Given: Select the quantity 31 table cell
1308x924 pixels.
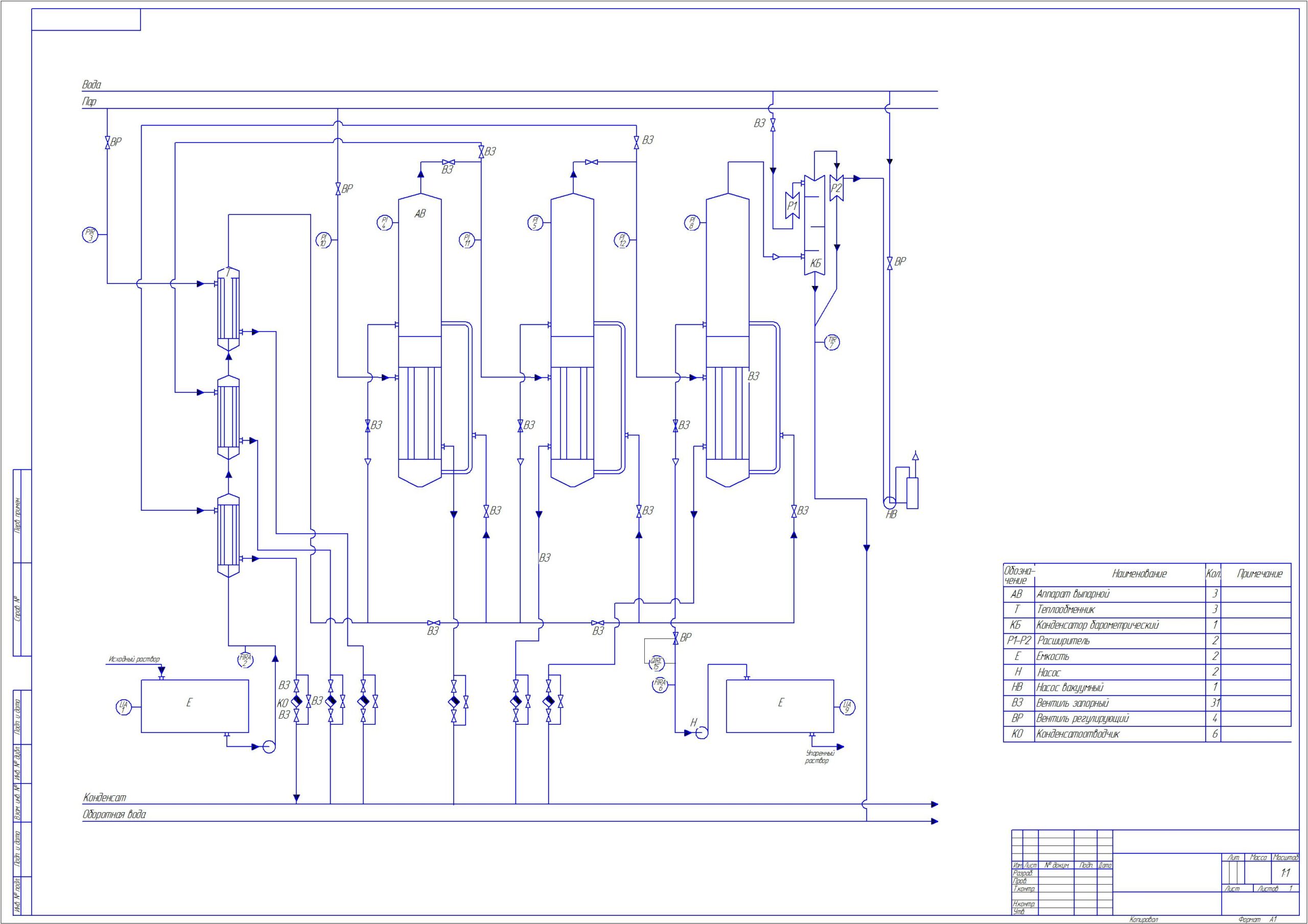Looking at the screenshot, I should (x=1214, y=703).
